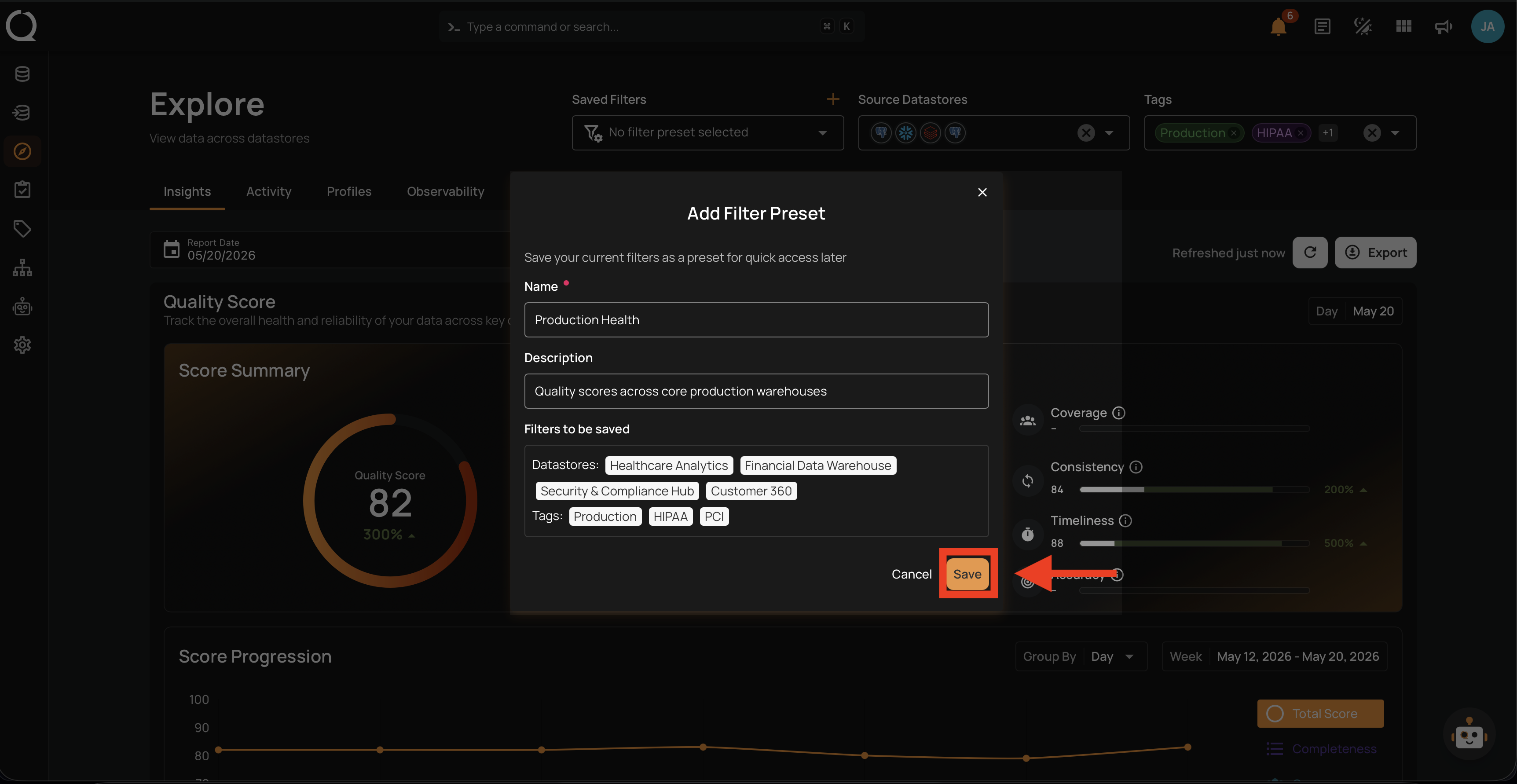Click the Timeliness info icon

[x=1125, y=521]
